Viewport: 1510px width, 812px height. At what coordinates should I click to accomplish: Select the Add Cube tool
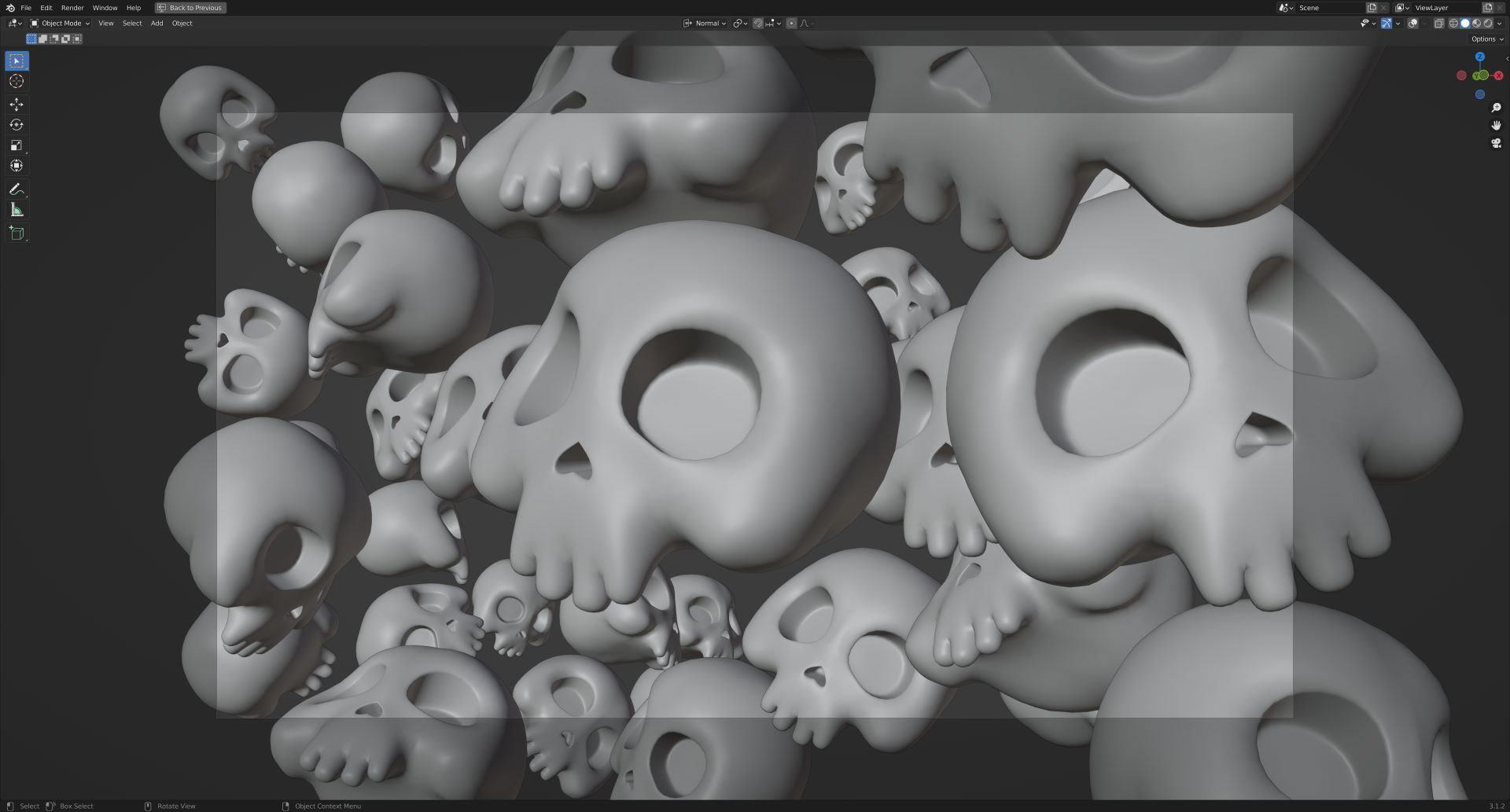[17, 233]
